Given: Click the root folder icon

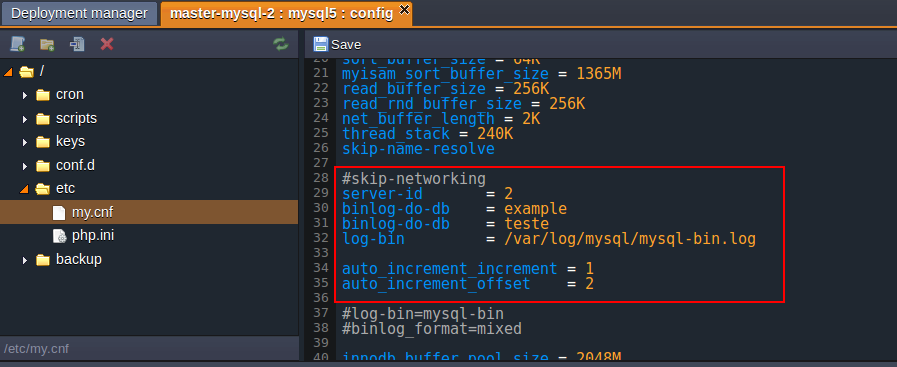Looking at the screenshot, I should tap(26, 72).
